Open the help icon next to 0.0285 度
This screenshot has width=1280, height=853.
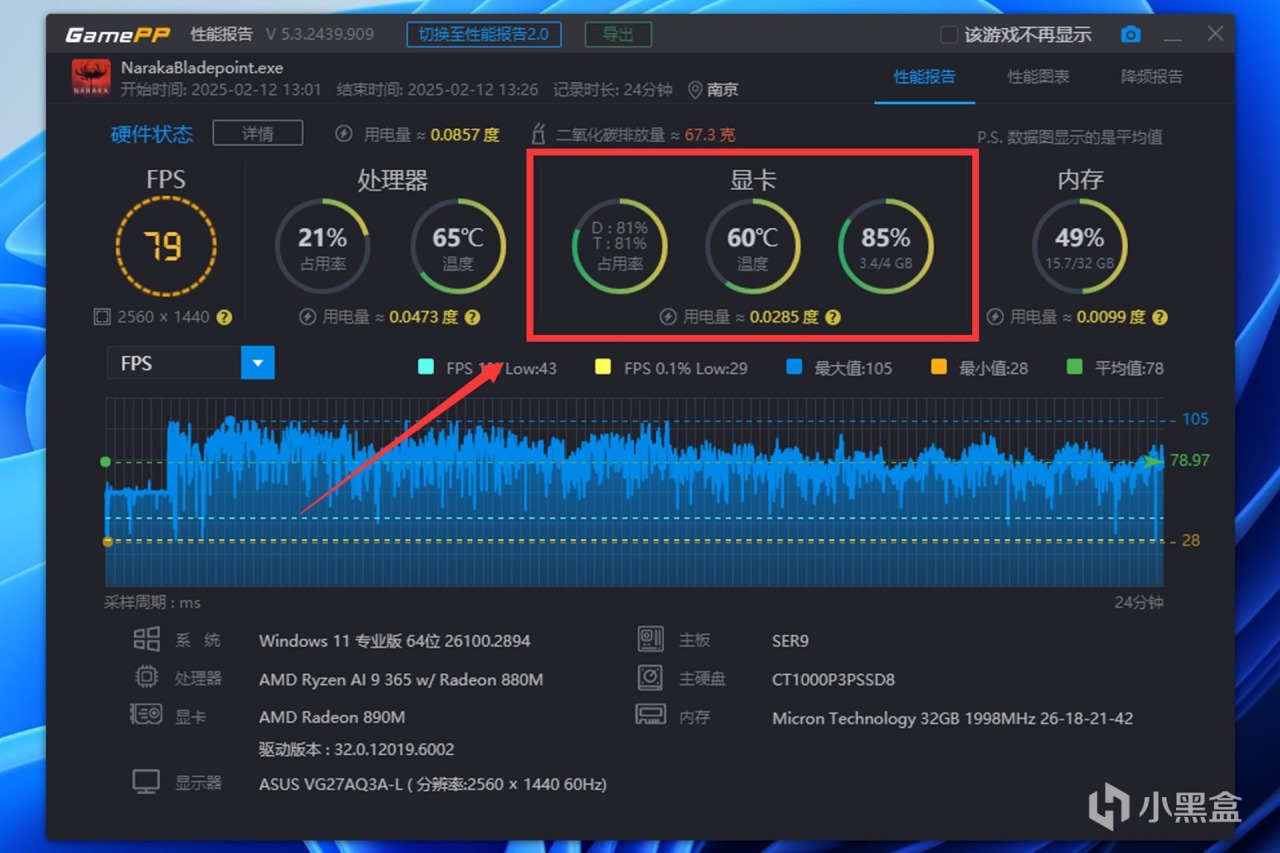click(833, 317)
